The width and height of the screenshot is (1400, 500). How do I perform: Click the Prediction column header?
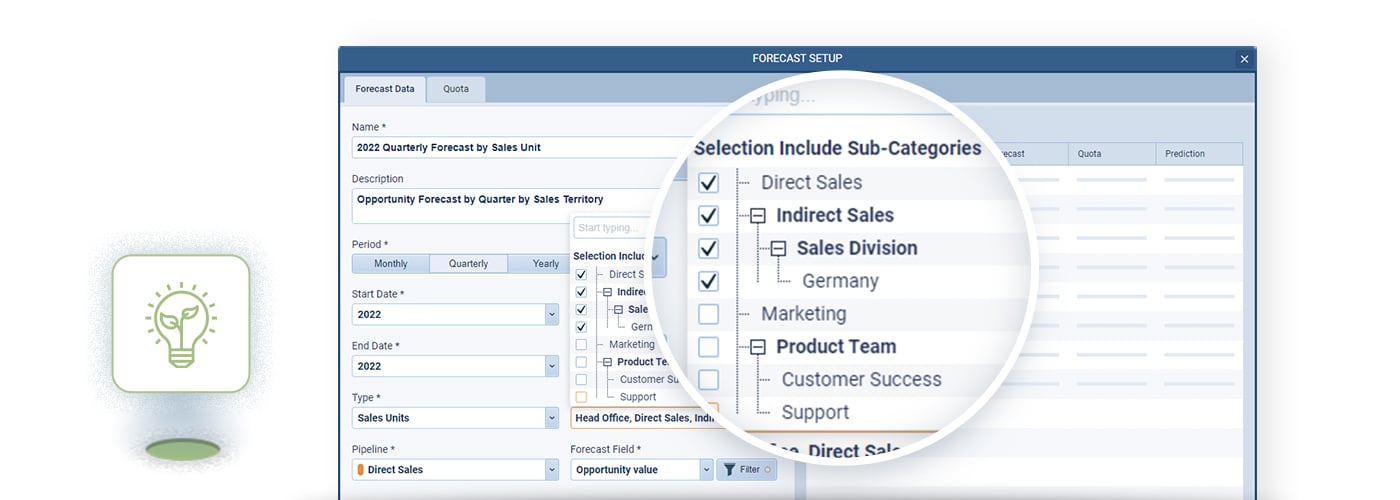tap(1199, 154)
